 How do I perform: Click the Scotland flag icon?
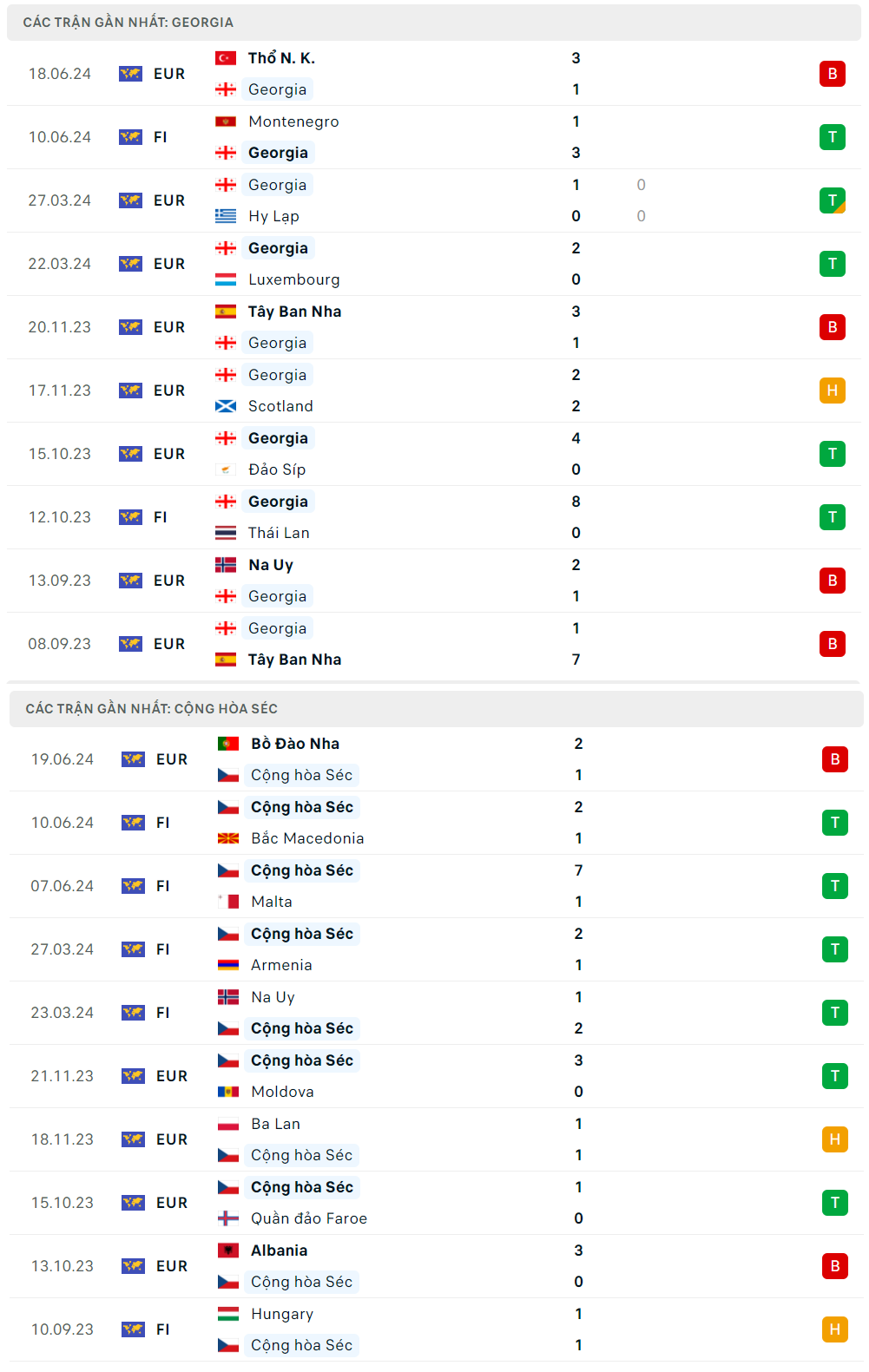pos(226,406)
